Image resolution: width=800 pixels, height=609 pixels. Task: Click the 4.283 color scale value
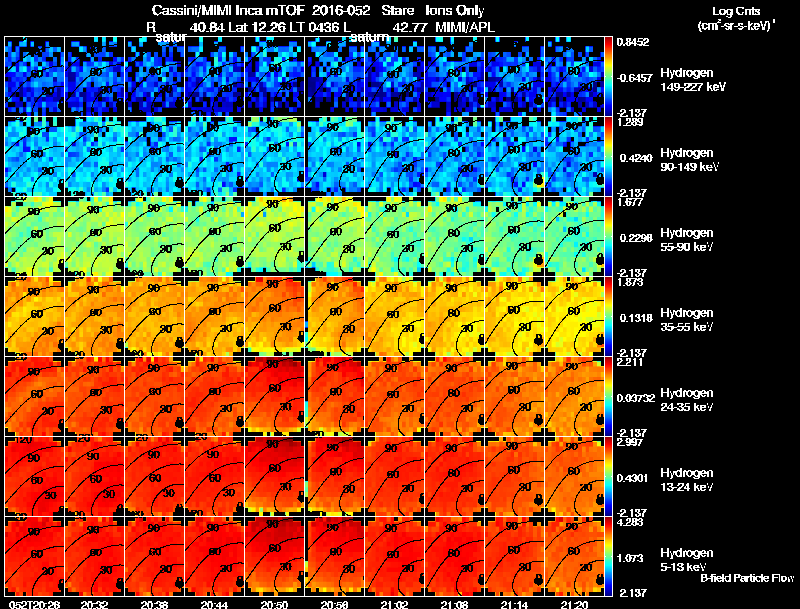coord(630,522)
